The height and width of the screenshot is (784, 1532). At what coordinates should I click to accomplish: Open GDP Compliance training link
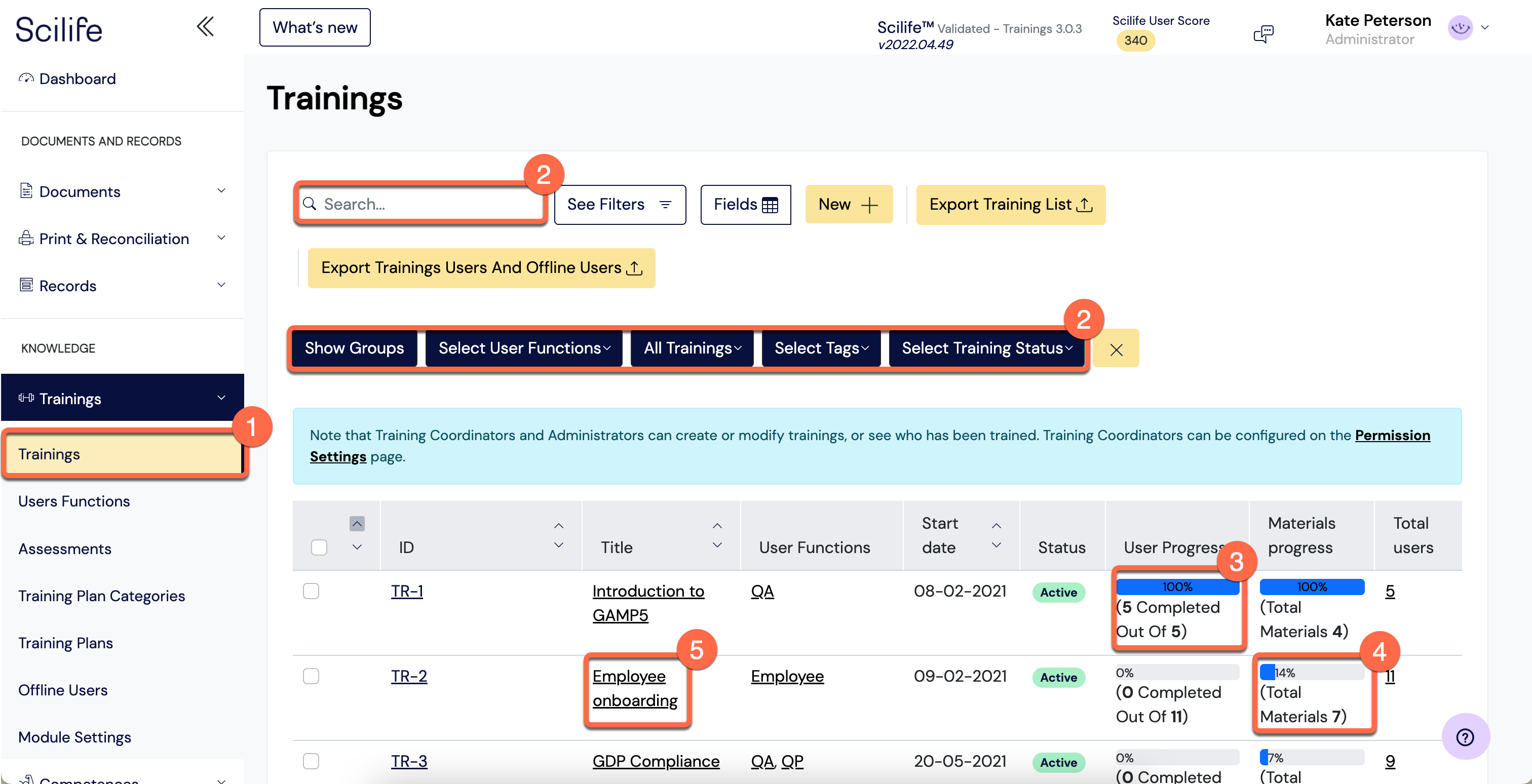[x=656, y=761]
